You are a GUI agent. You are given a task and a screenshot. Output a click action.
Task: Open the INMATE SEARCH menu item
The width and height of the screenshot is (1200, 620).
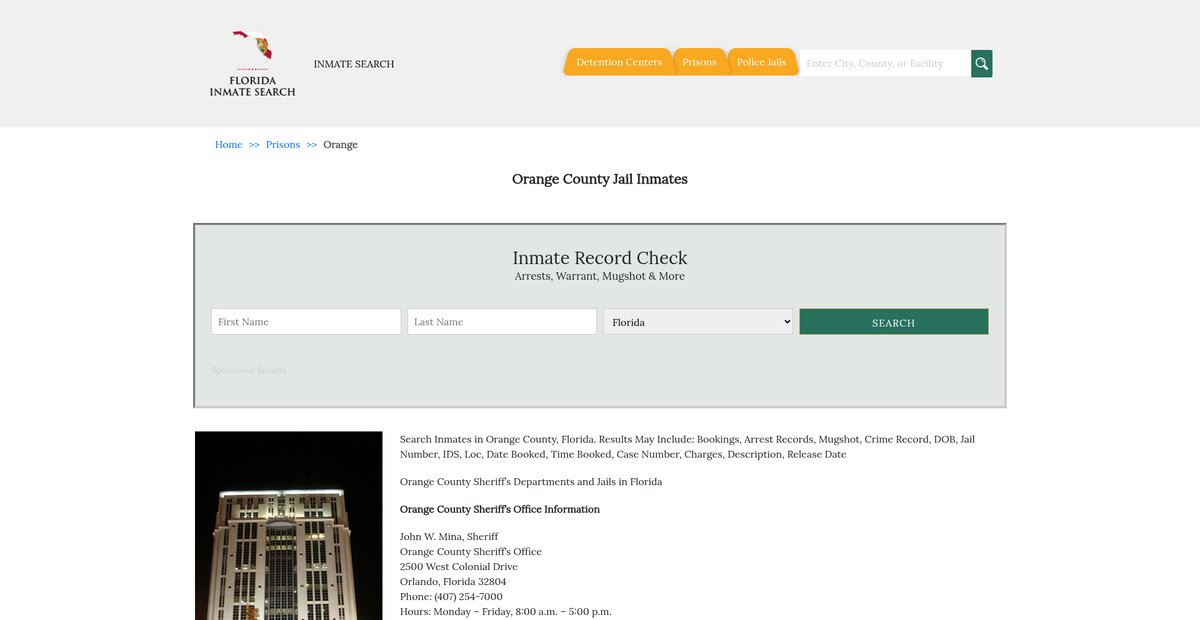pos(354,64)
